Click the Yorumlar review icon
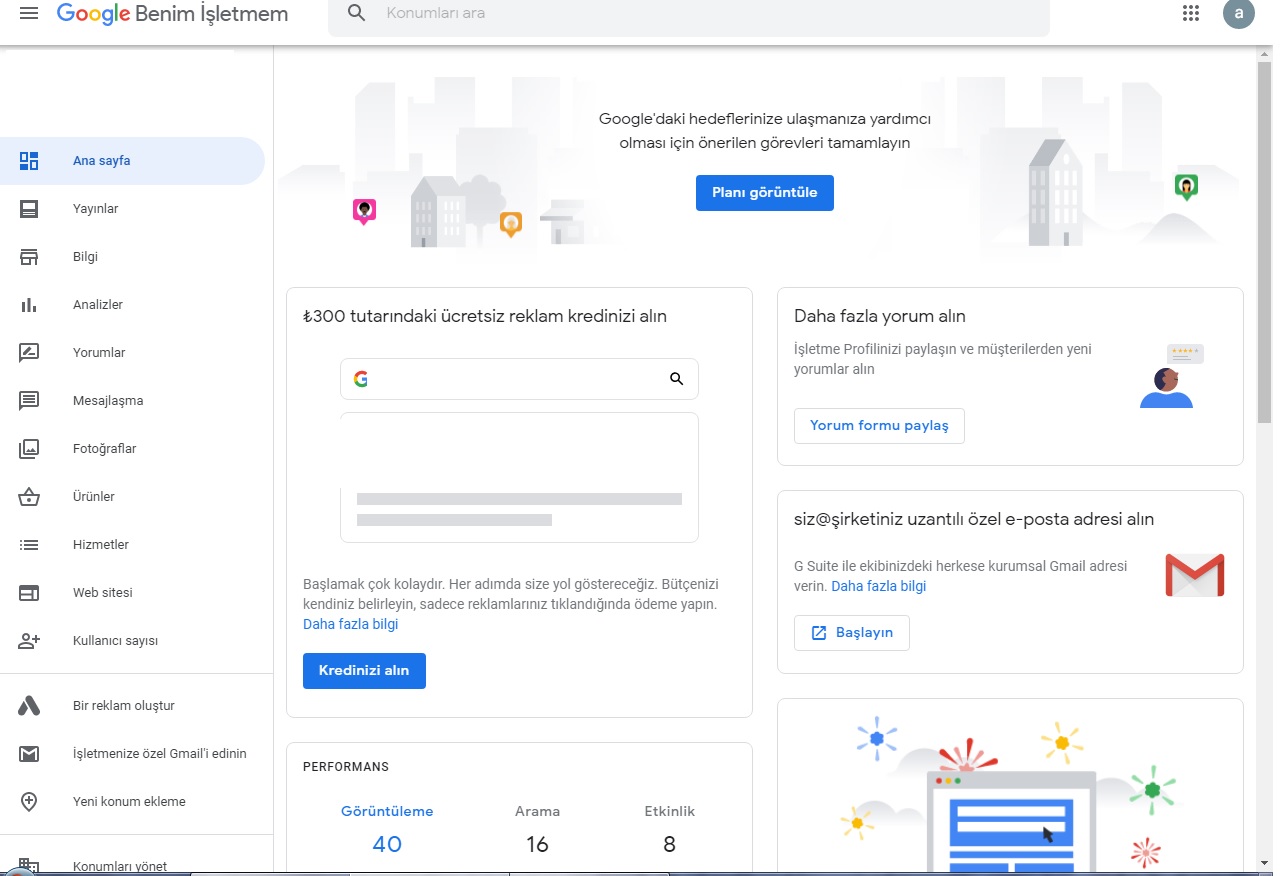 29,353
